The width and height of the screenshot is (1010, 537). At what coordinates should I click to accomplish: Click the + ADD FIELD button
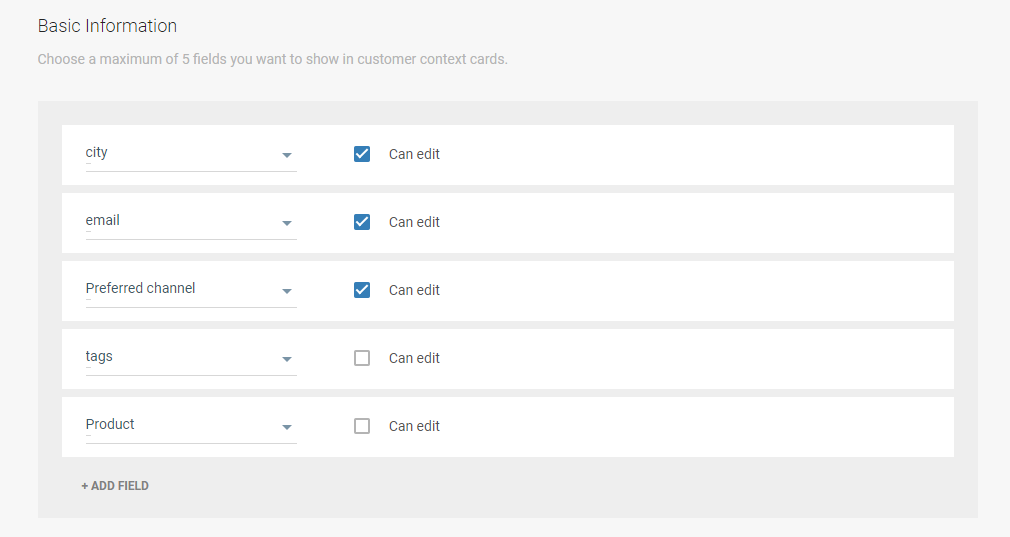tap(115, 486)
